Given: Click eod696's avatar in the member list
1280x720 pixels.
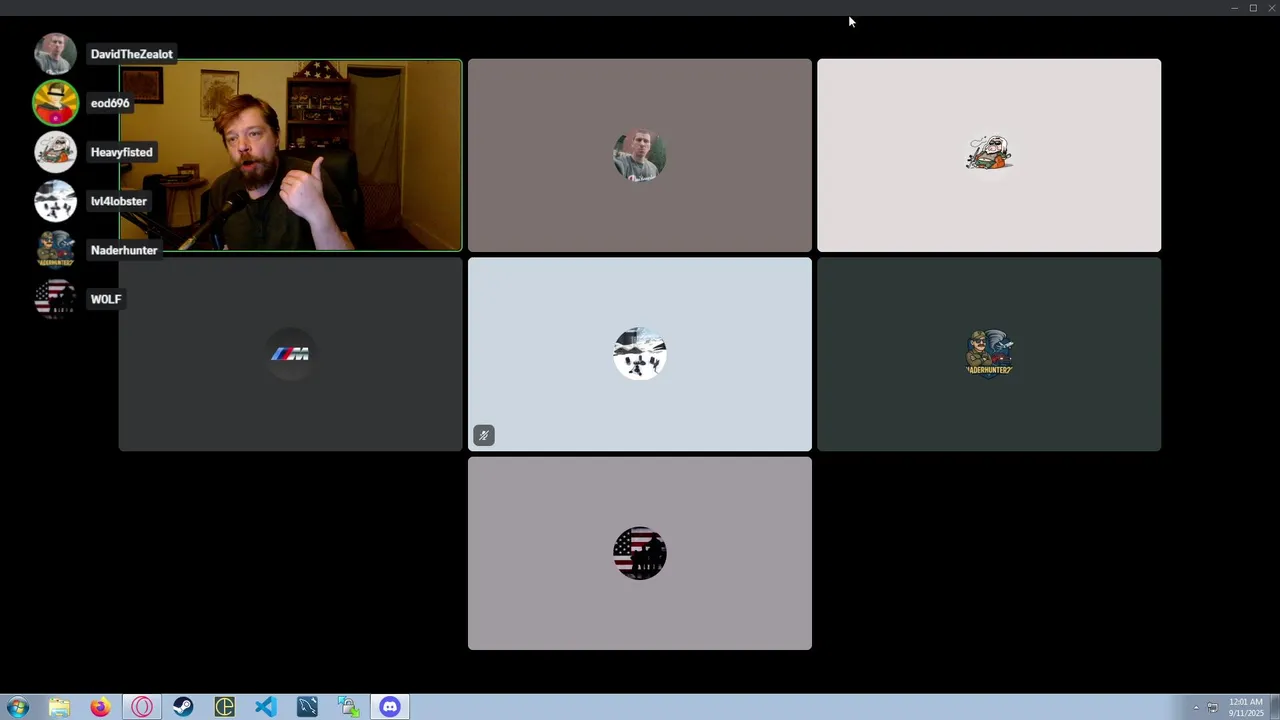Looking at the screenshot, I should click(55, 103).
